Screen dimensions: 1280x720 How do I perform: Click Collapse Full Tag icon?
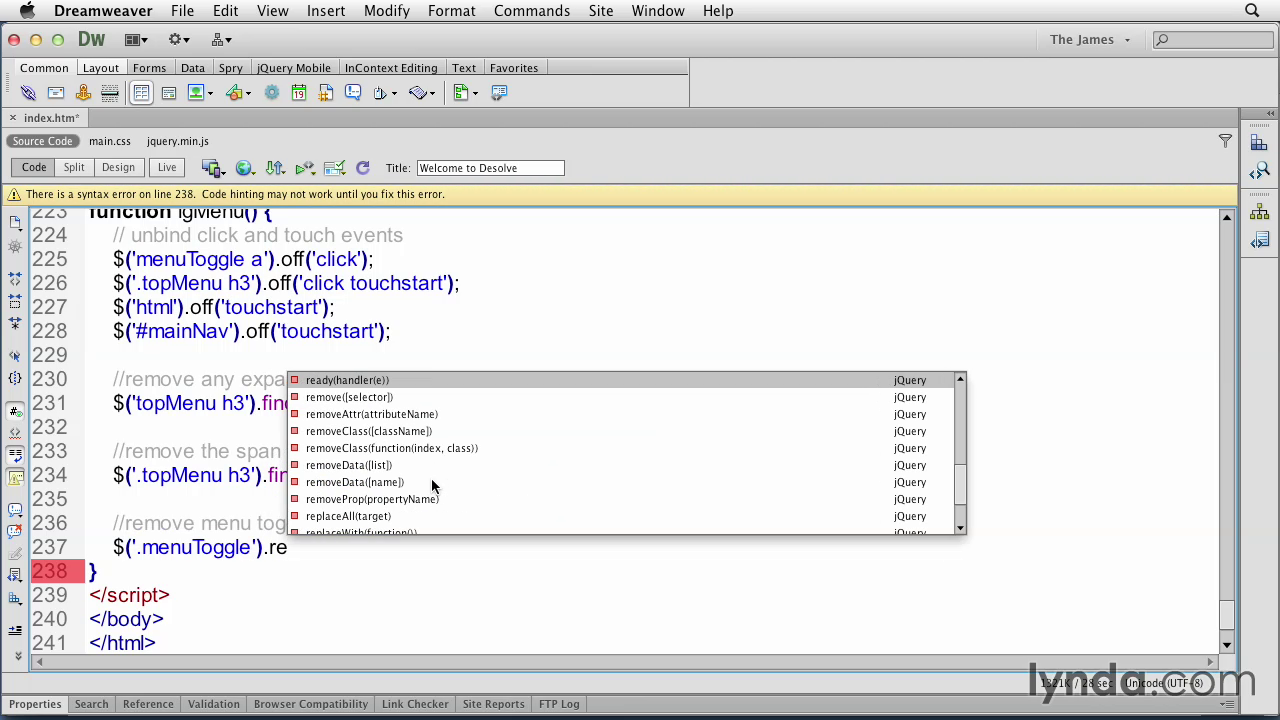(x=15, y=278)
